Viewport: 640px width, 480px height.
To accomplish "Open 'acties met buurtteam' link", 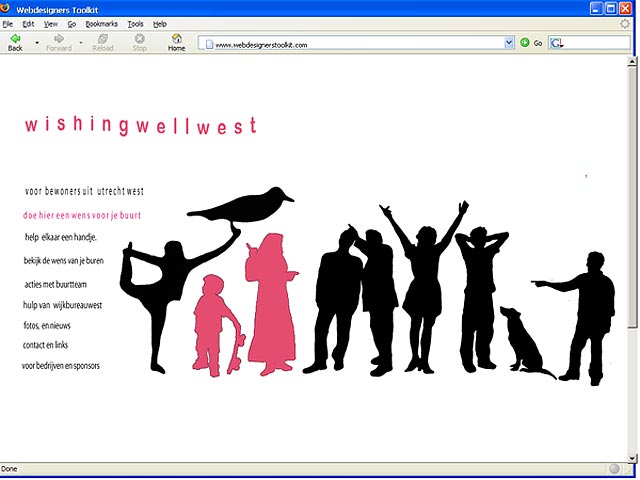I will point(56,284).
